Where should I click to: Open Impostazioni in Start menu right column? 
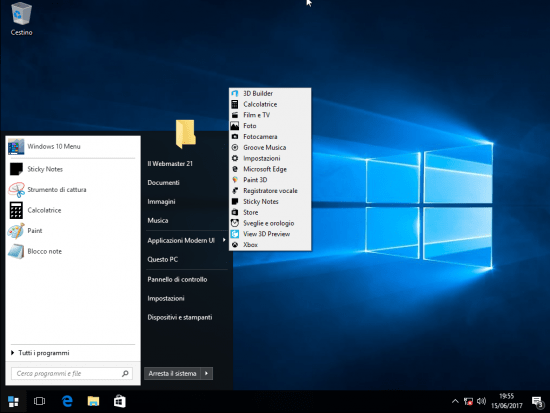pos(166,298)
